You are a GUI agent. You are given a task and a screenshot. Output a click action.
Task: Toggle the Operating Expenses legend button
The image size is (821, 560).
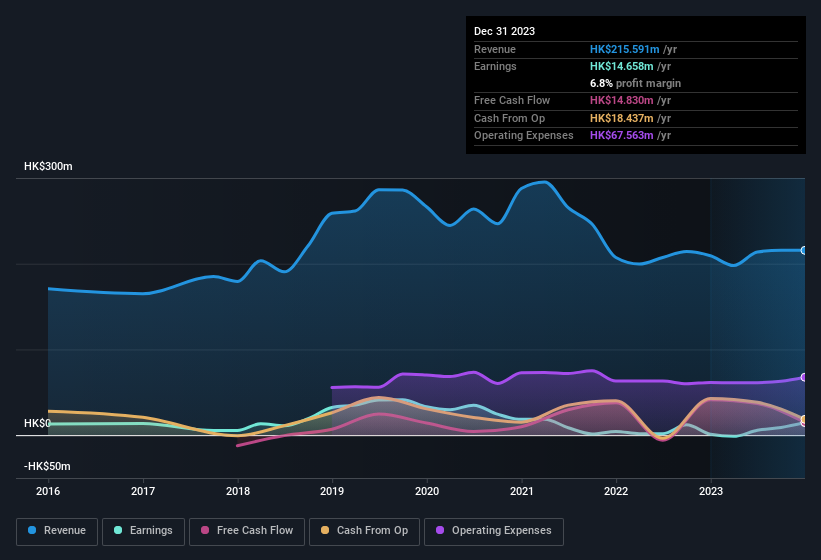[494, 531]
